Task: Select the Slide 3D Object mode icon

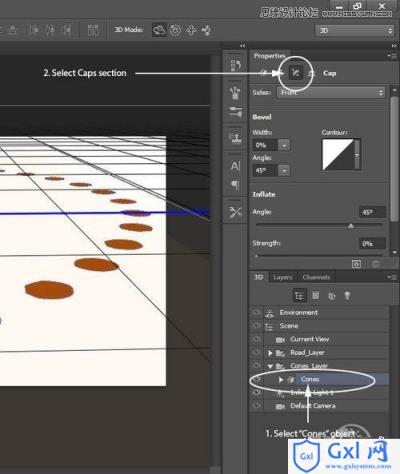Action: 206,30
